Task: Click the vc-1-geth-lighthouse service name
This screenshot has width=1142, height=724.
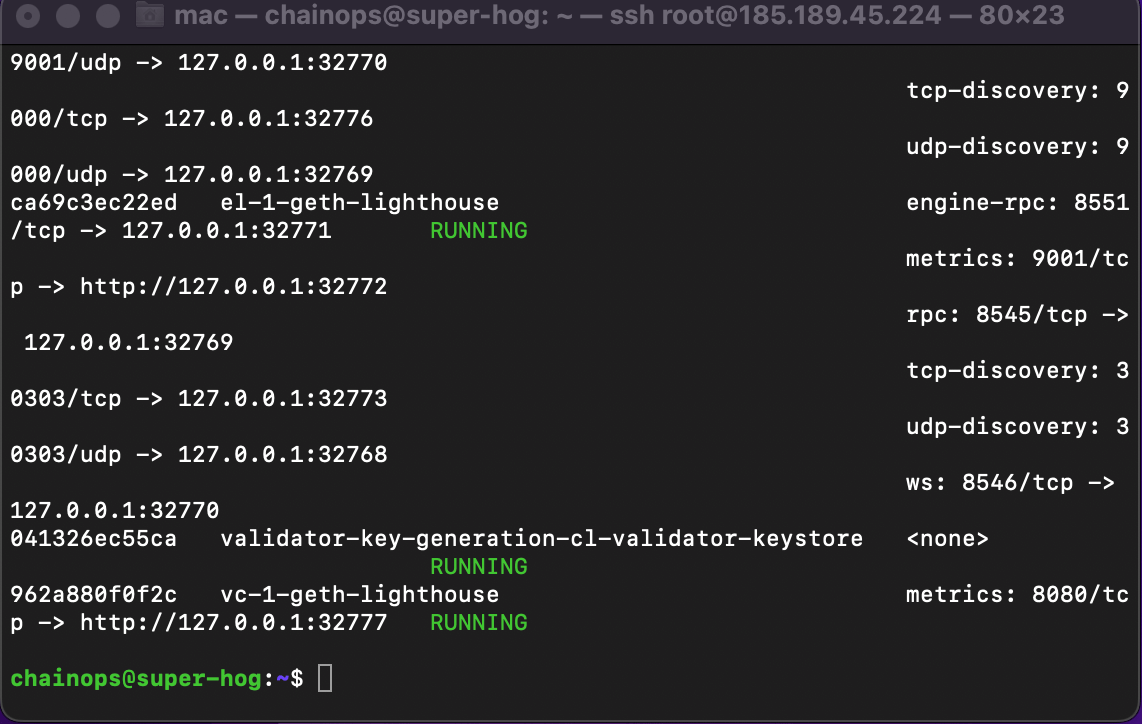Action: [x=359, y=595]
